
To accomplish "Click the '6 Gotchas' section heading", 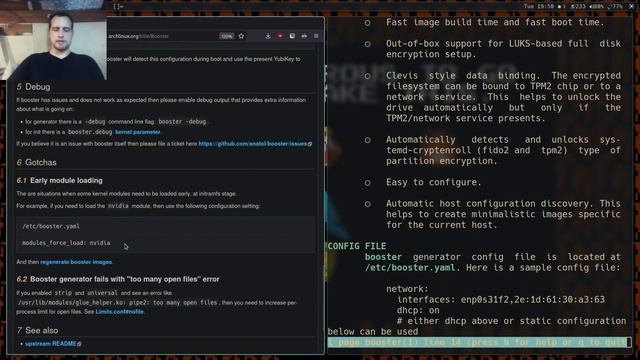I will click(x=36, y=162).
